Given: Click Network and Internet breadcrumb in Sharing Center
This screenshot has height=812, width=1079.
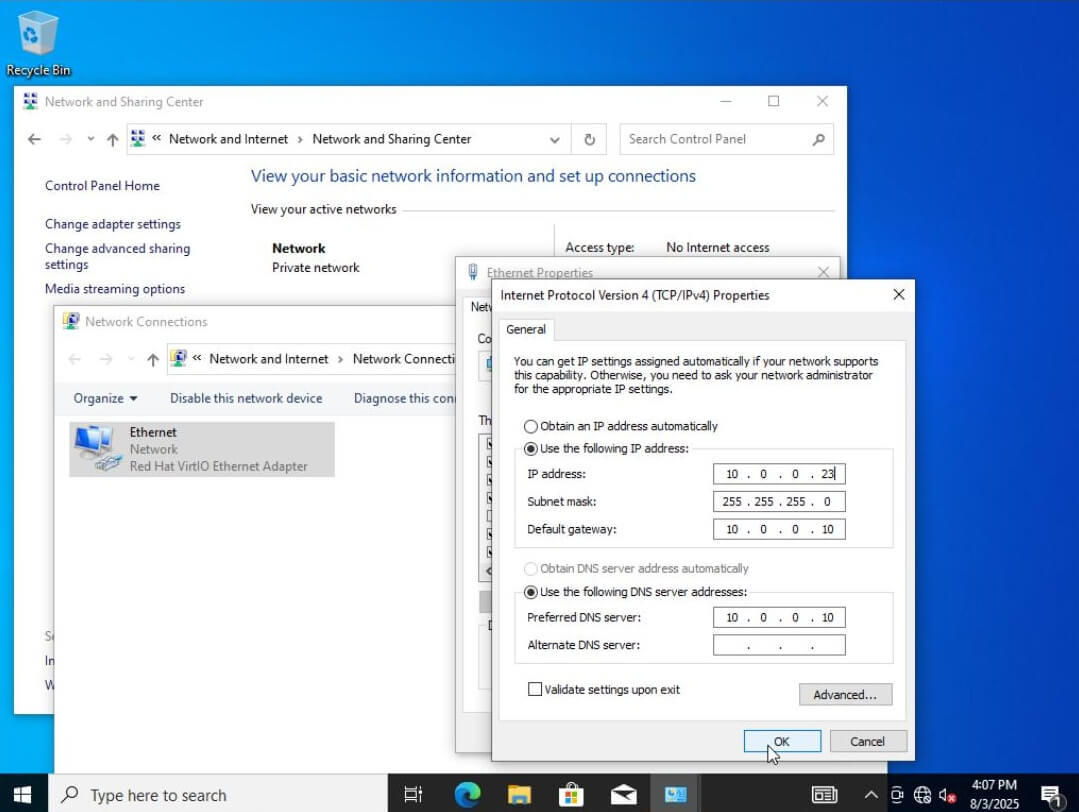Looking at the screenshot, I should point(228,140).
